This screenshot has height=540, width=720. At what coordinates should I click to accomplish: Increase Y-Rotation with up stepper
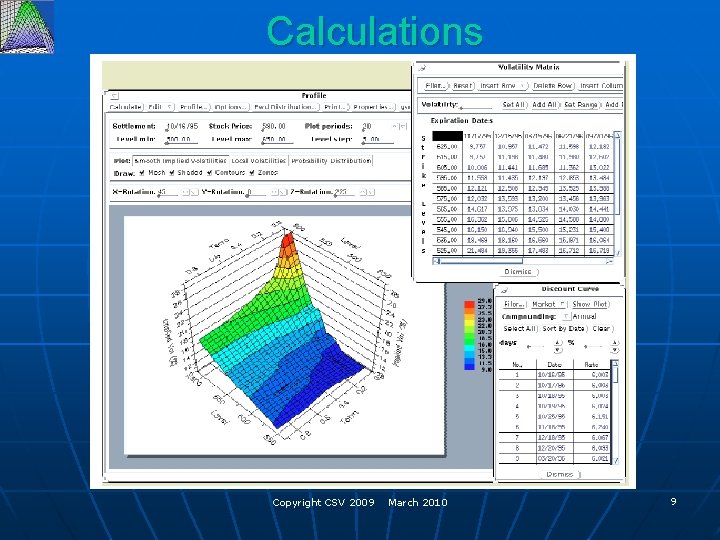(274, 192)
